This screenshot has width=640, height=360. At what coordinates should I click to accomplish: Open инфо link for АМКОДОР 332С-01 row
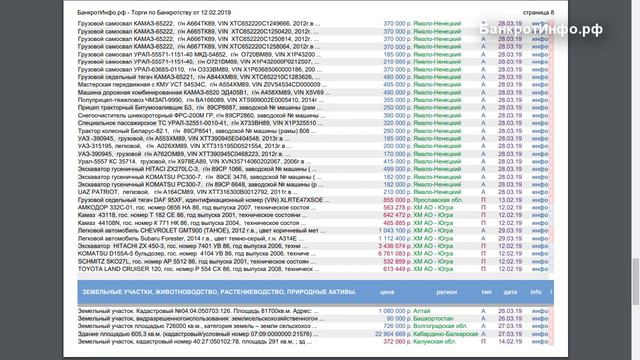coord(540,208)
